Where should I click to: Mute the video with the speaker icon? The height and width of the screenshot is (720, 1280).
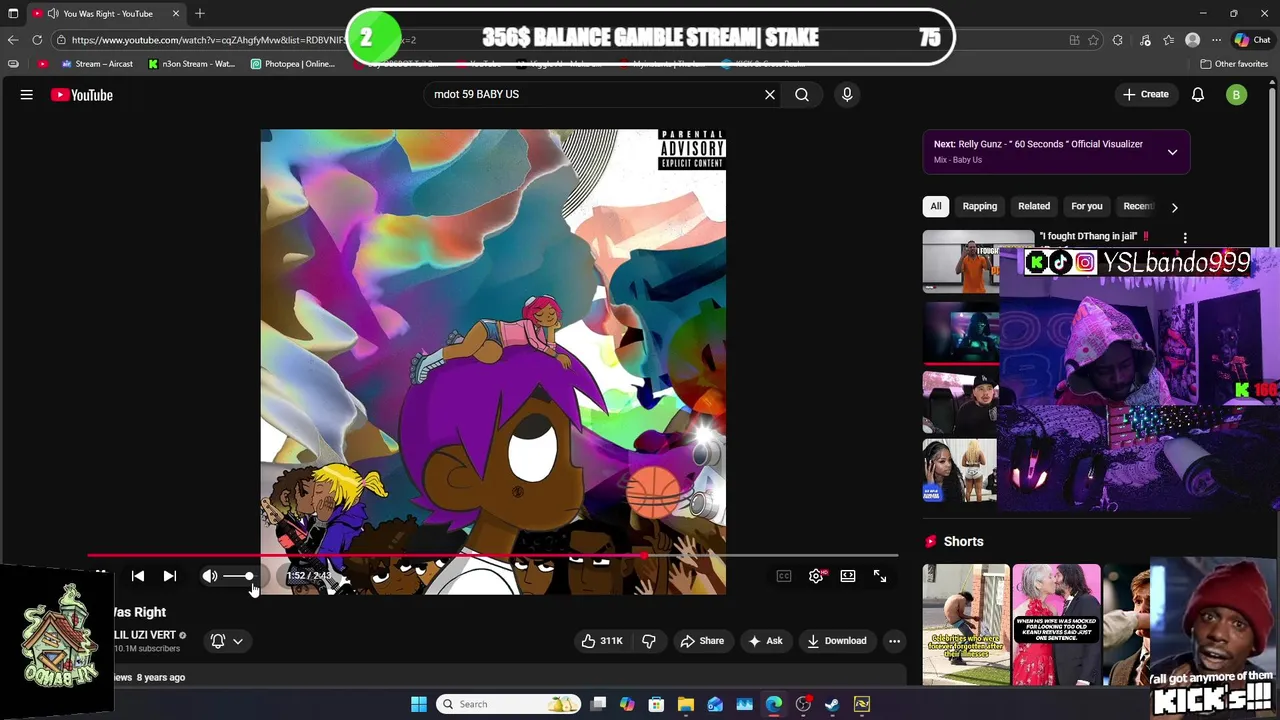tap(210, 576)
